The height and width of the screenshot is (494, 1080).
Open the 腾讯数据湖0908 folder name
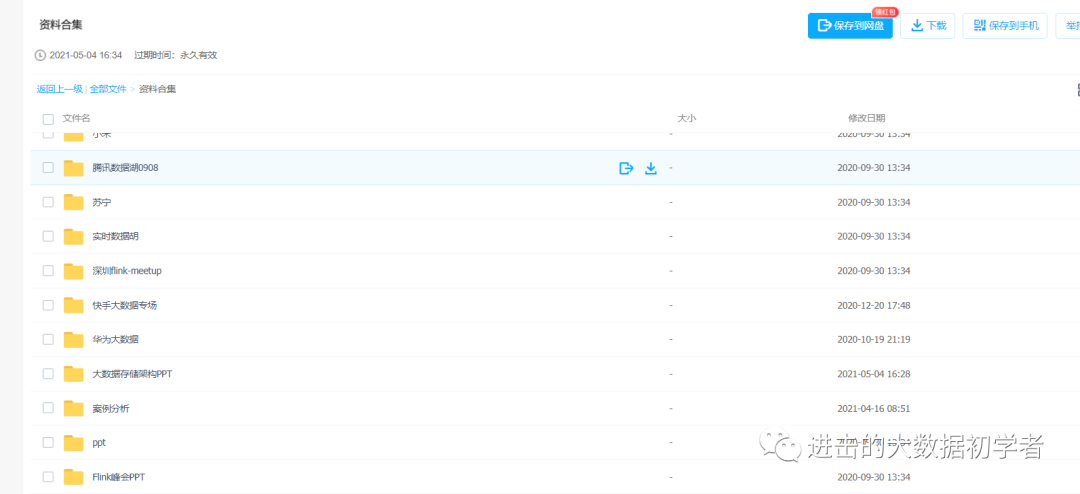[125, 167]
